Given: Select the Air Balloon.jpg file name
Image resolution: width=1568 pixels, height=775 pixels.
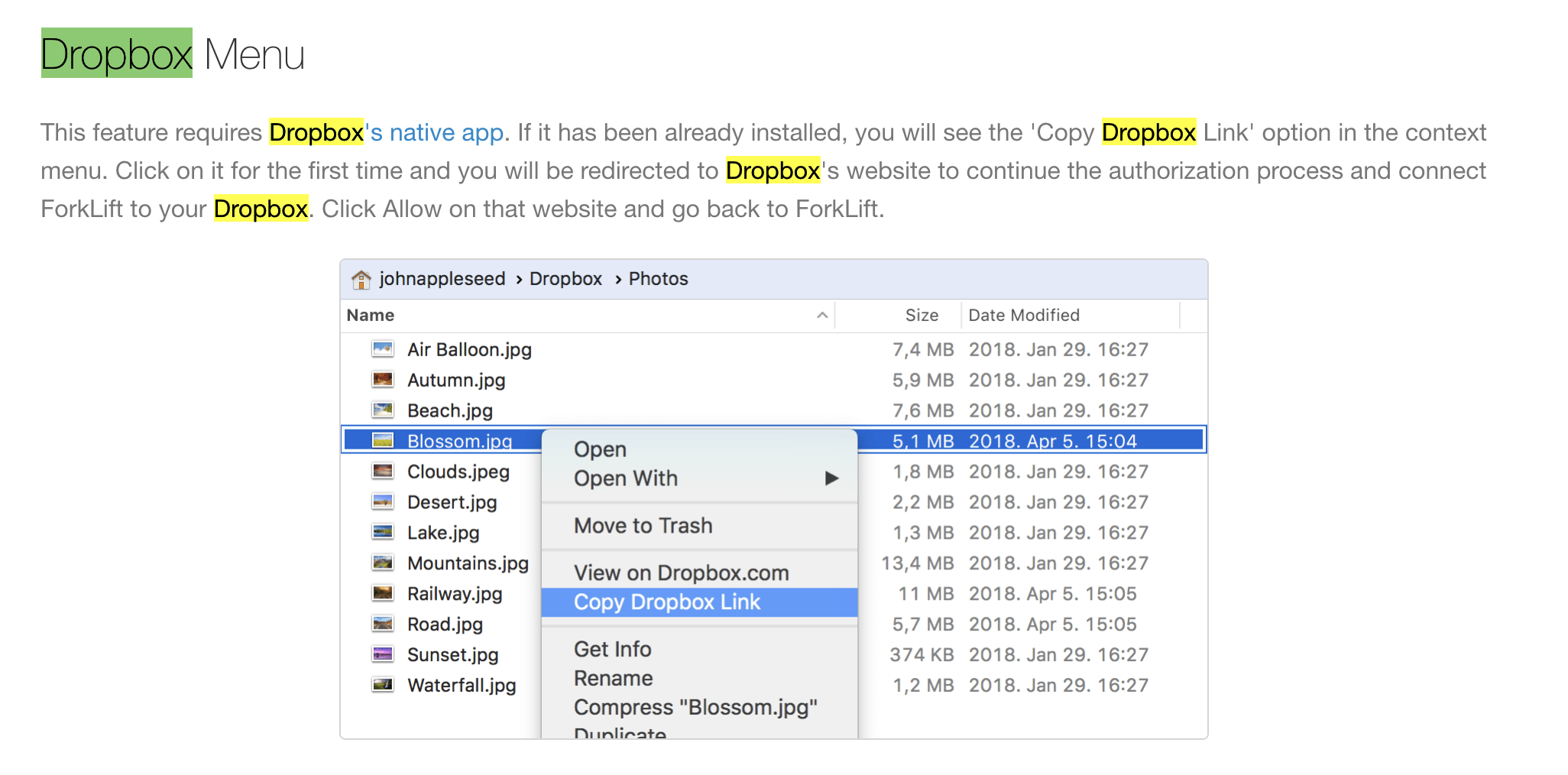Looking at the screenshot, I should pos(469,350).
